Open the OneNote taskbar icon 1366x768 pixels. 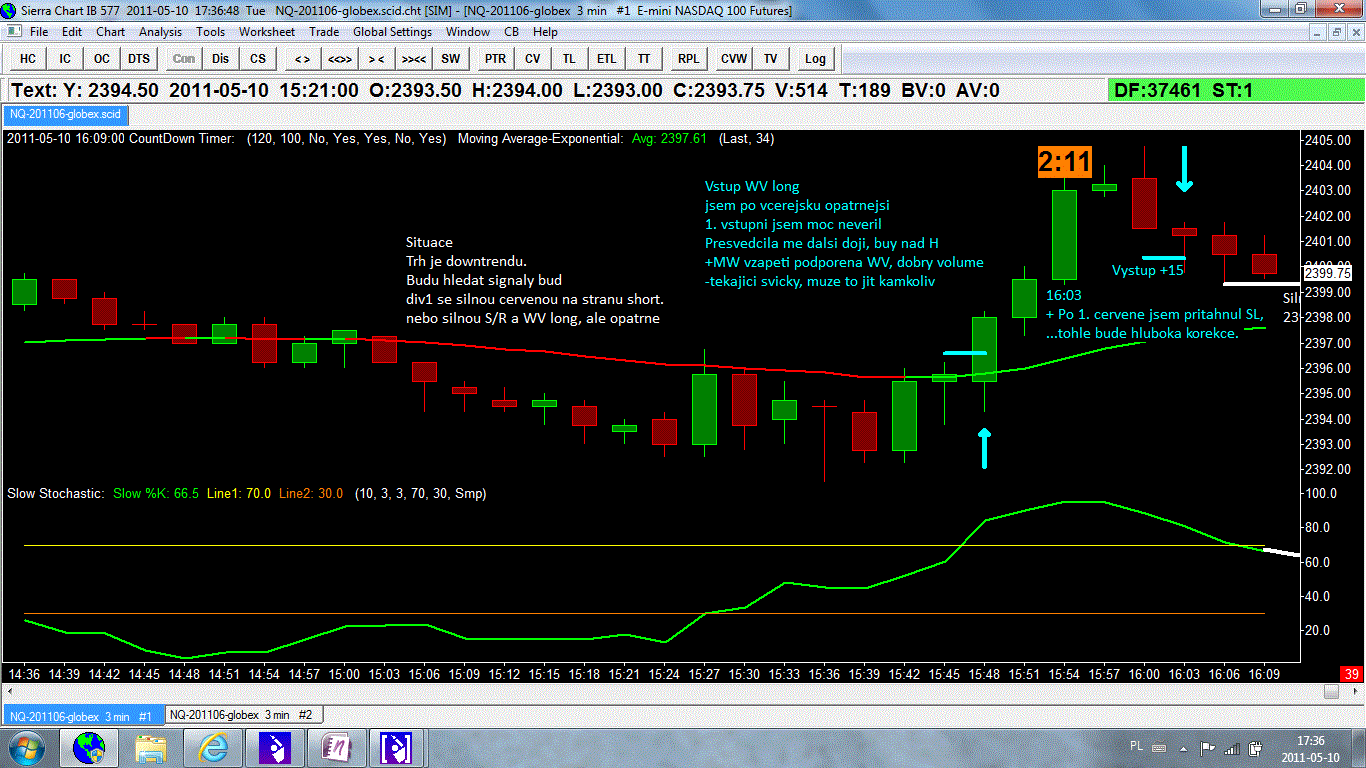pyautogui.click(x=337, y=748)
